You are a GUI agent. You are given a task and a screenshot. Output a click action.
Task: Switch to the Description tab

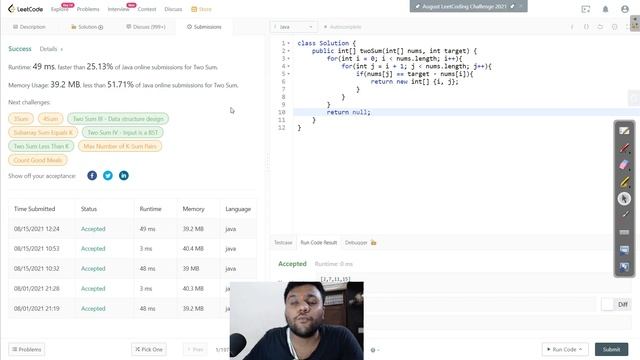[29, 27]
